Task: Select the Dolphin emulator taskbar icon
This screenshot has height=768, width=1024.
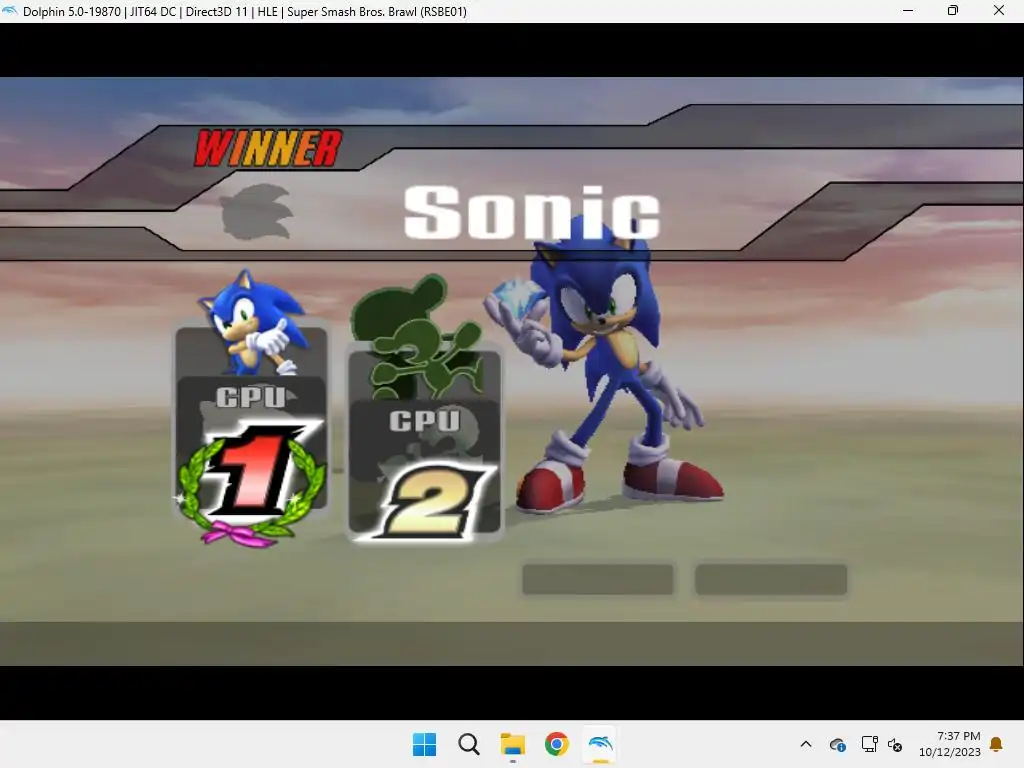Action: (601, 744)
